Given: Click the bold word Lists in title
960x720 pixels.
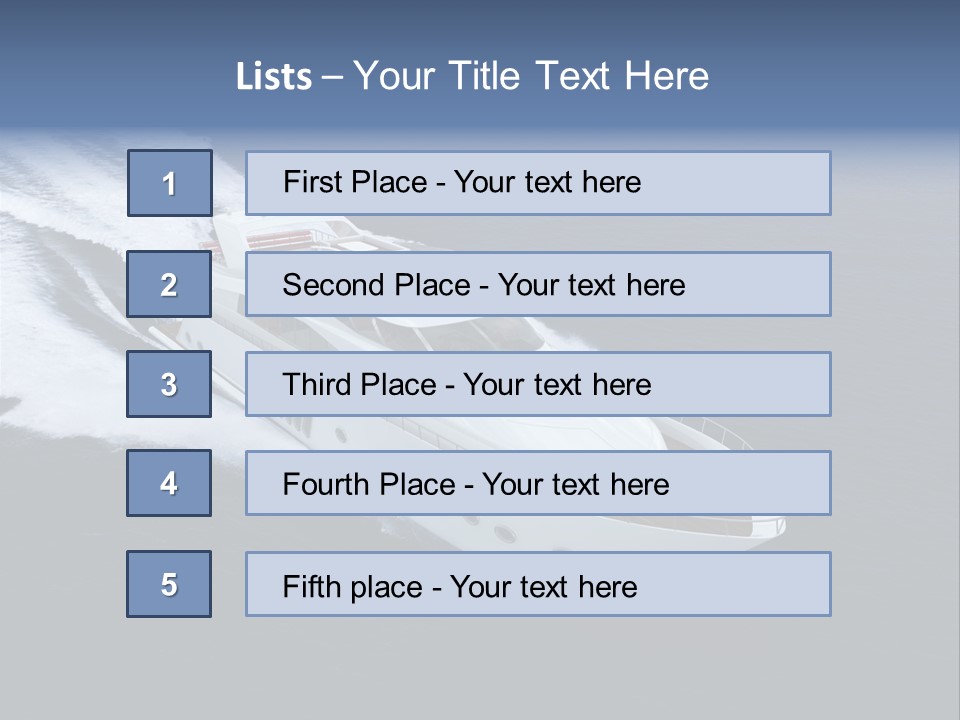Looking at the screenshot, I should tap(274, 77).
